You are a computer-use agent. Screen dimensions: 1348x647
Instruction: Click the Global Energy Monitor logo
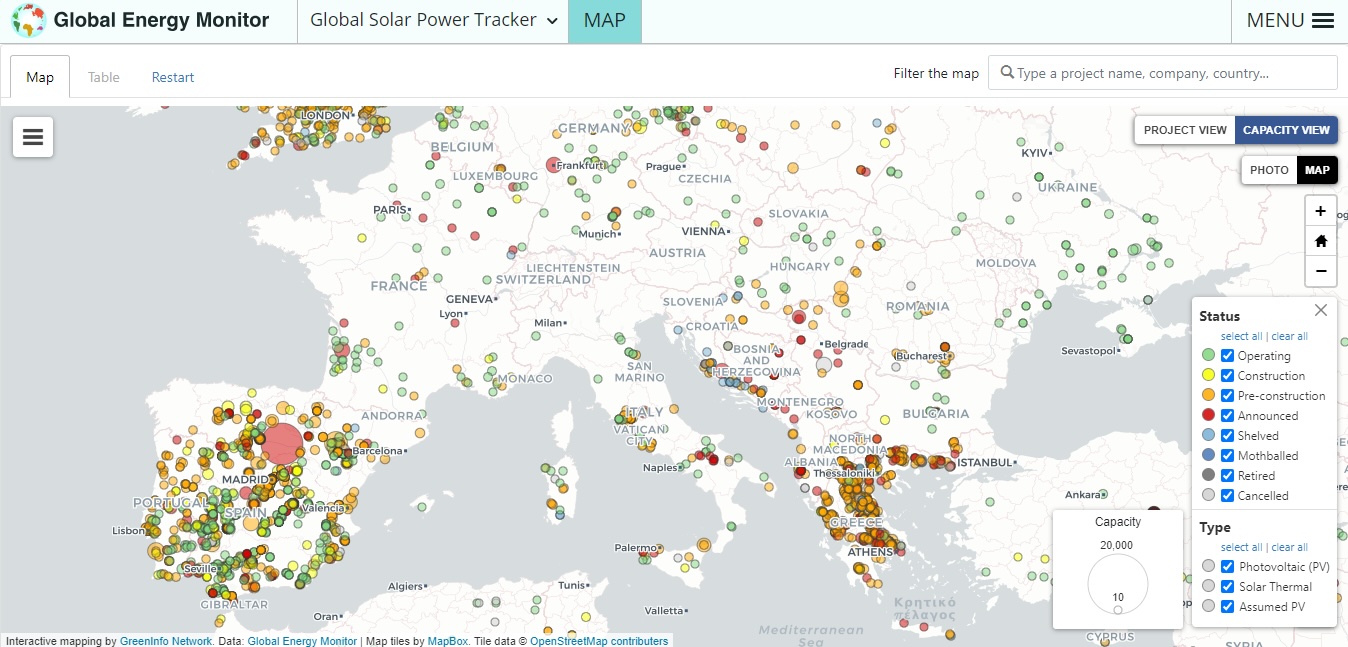[x=29, y=20]
